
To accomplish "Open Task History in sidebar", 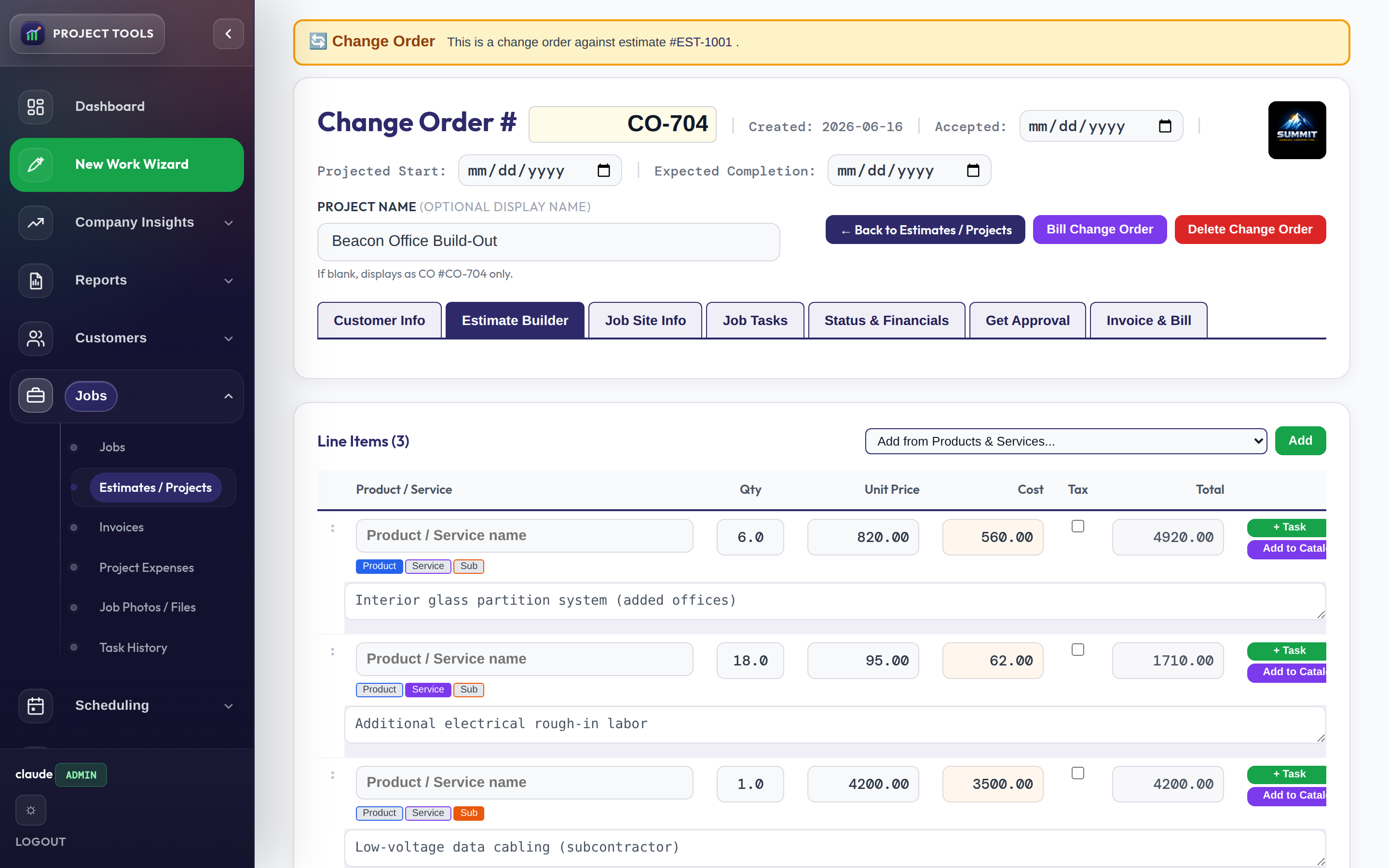I will [133, 648].
